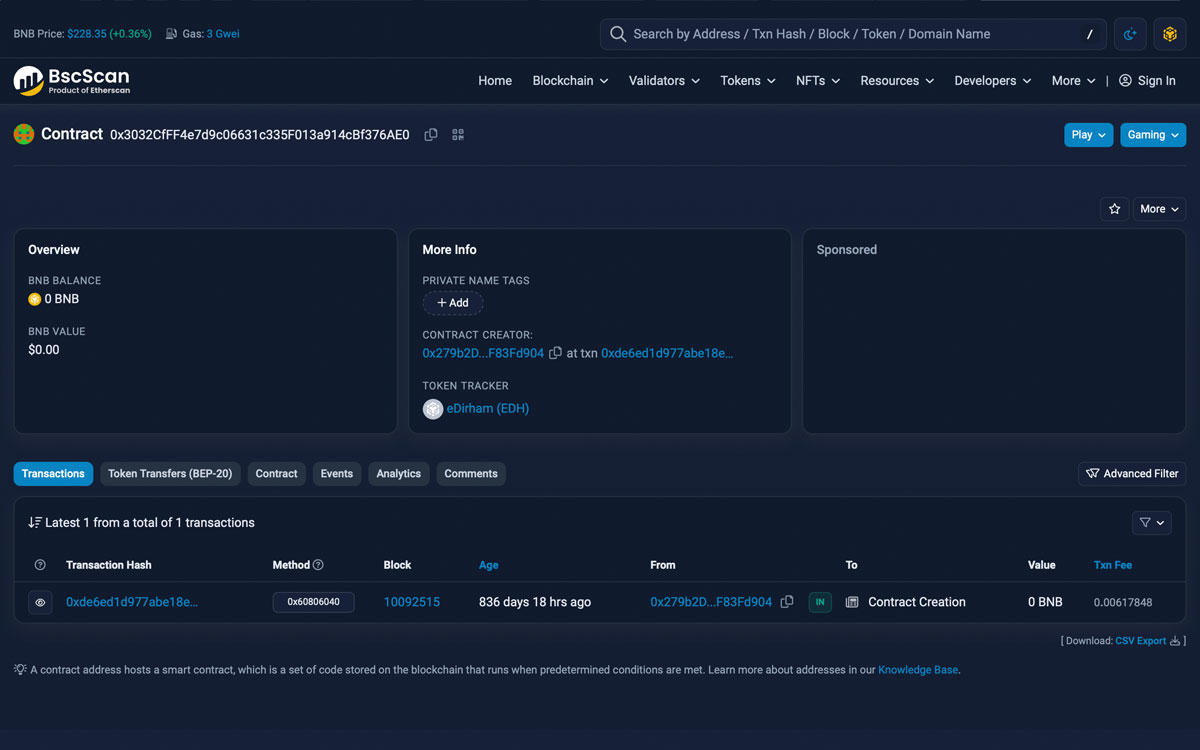Open the BNB Chain ecosystem icon top right
This screenshot has height=750, width=1200.
coord(1169,33)
